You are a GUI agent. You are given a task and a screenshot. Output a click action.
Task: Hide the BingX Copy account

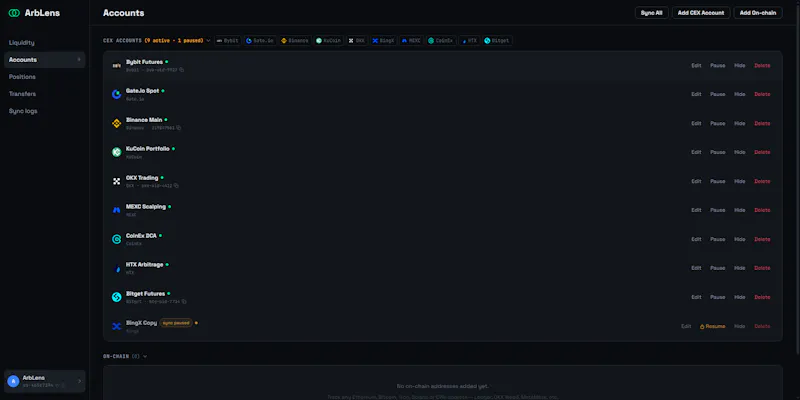click(x=739, y=326)
